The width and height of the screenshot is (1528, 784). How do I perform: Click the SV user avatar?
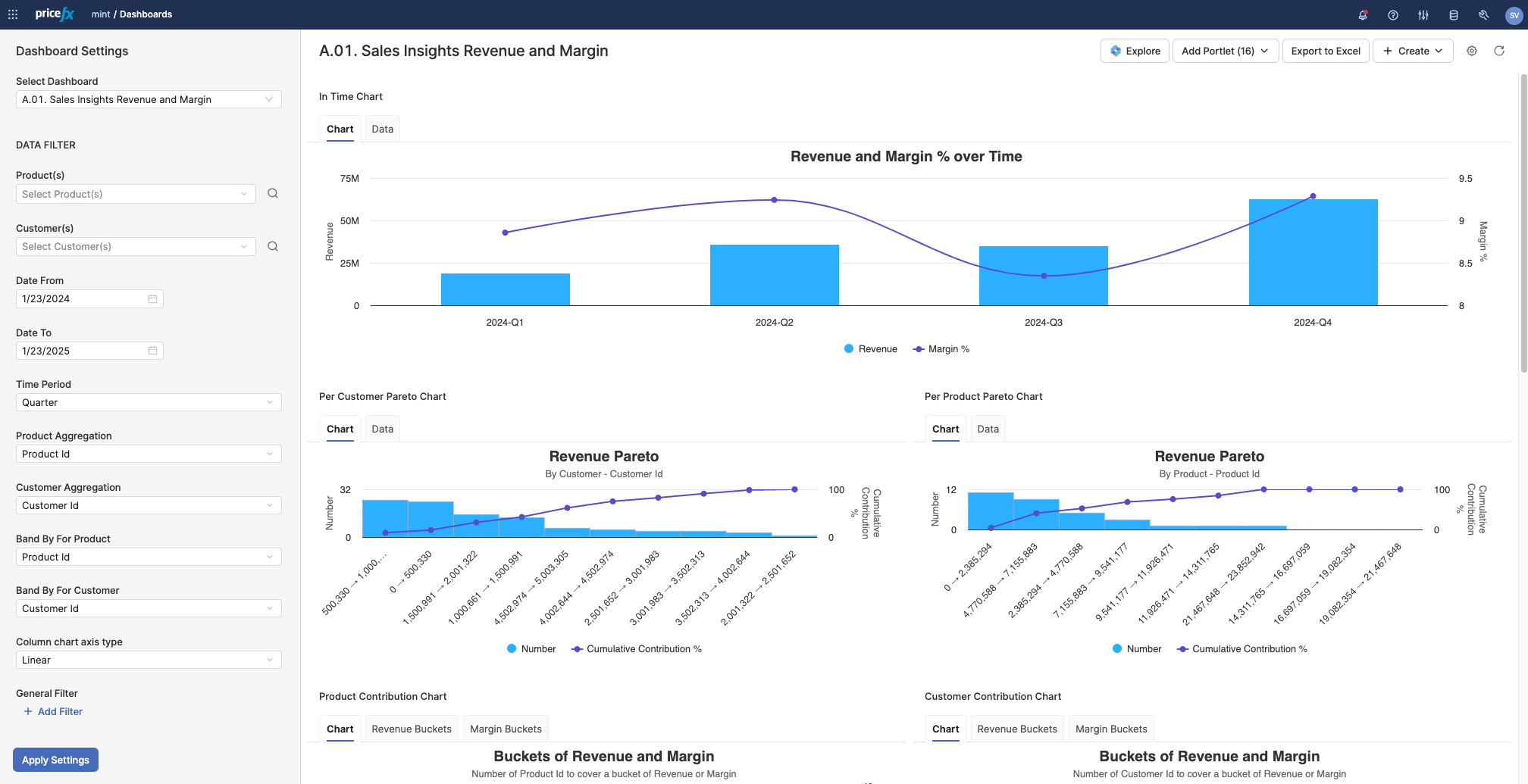1513,14
